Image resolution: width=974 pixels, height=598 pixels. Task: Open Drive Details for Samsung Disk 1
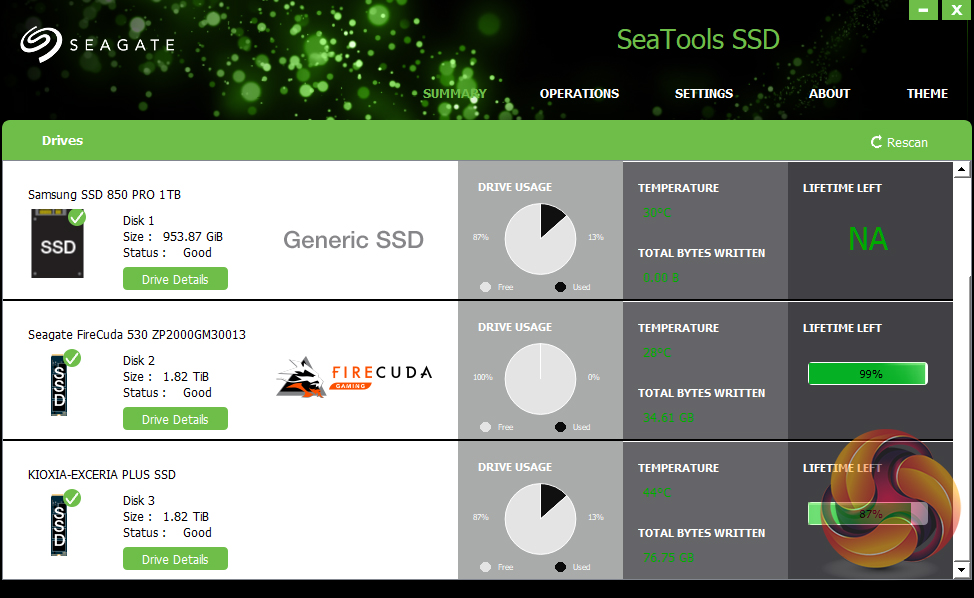click(175, 279)
